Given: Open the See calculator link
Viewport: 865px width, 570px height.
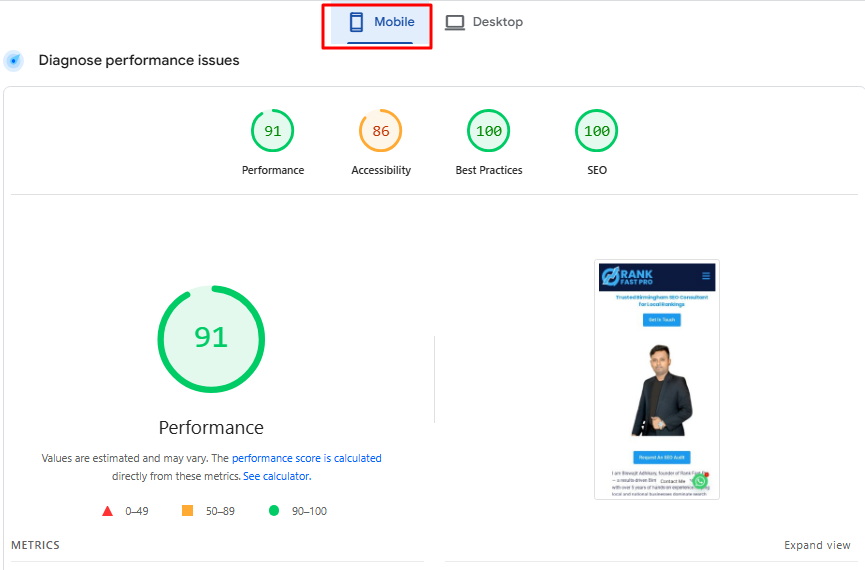Looking at the screenshot, I should click(x=277, y=476).
